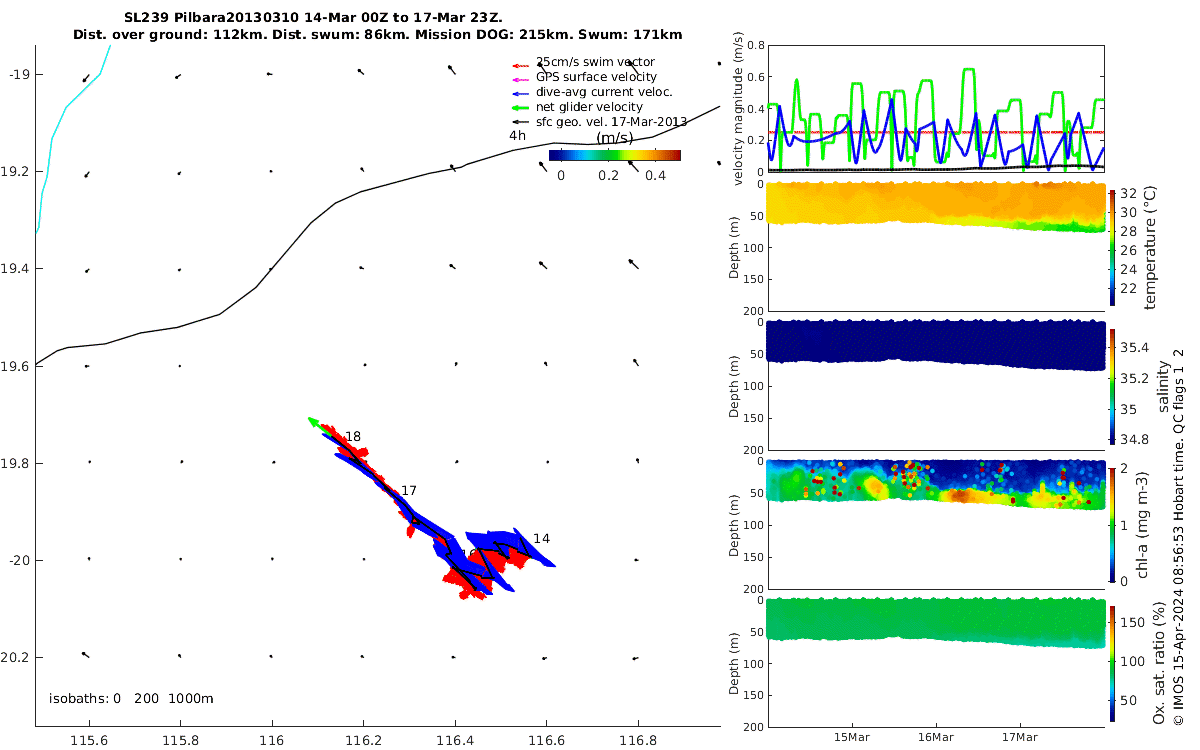Click the chl-a (mg m-3) colorbar
Viewport: 1200px width, 750px height.
(1112, 524)
